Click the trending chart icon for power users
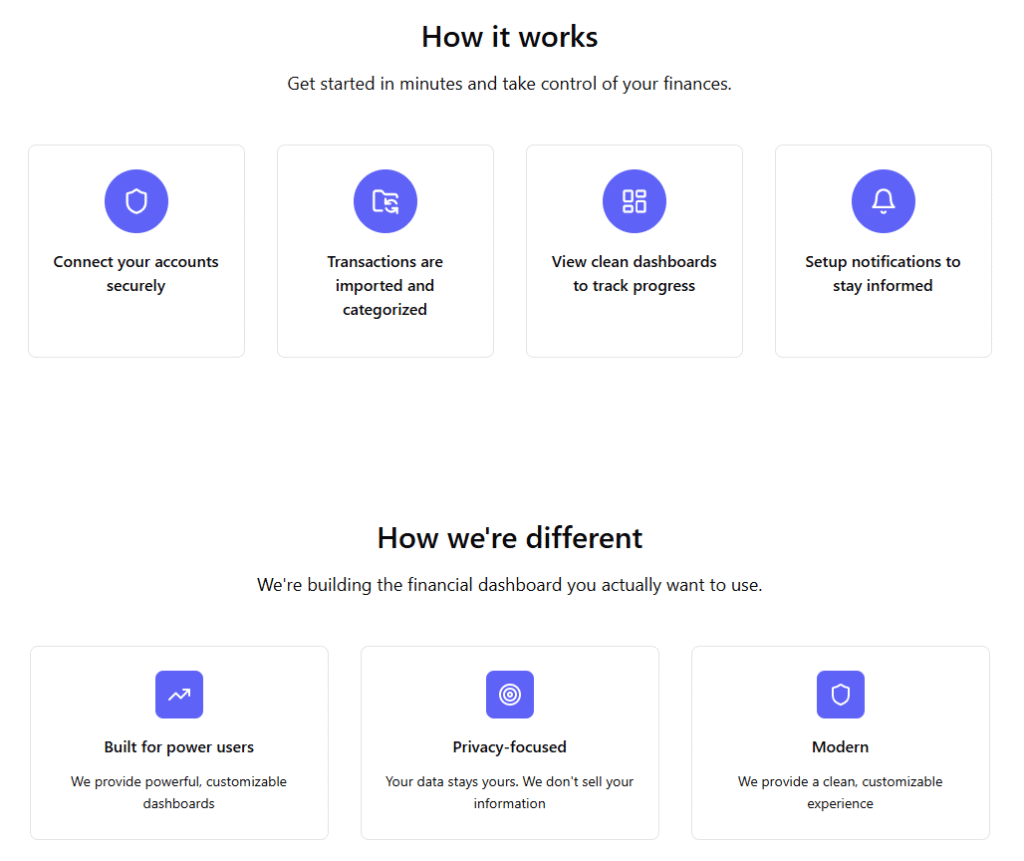The image size is (1024, 861). [179, 694]
